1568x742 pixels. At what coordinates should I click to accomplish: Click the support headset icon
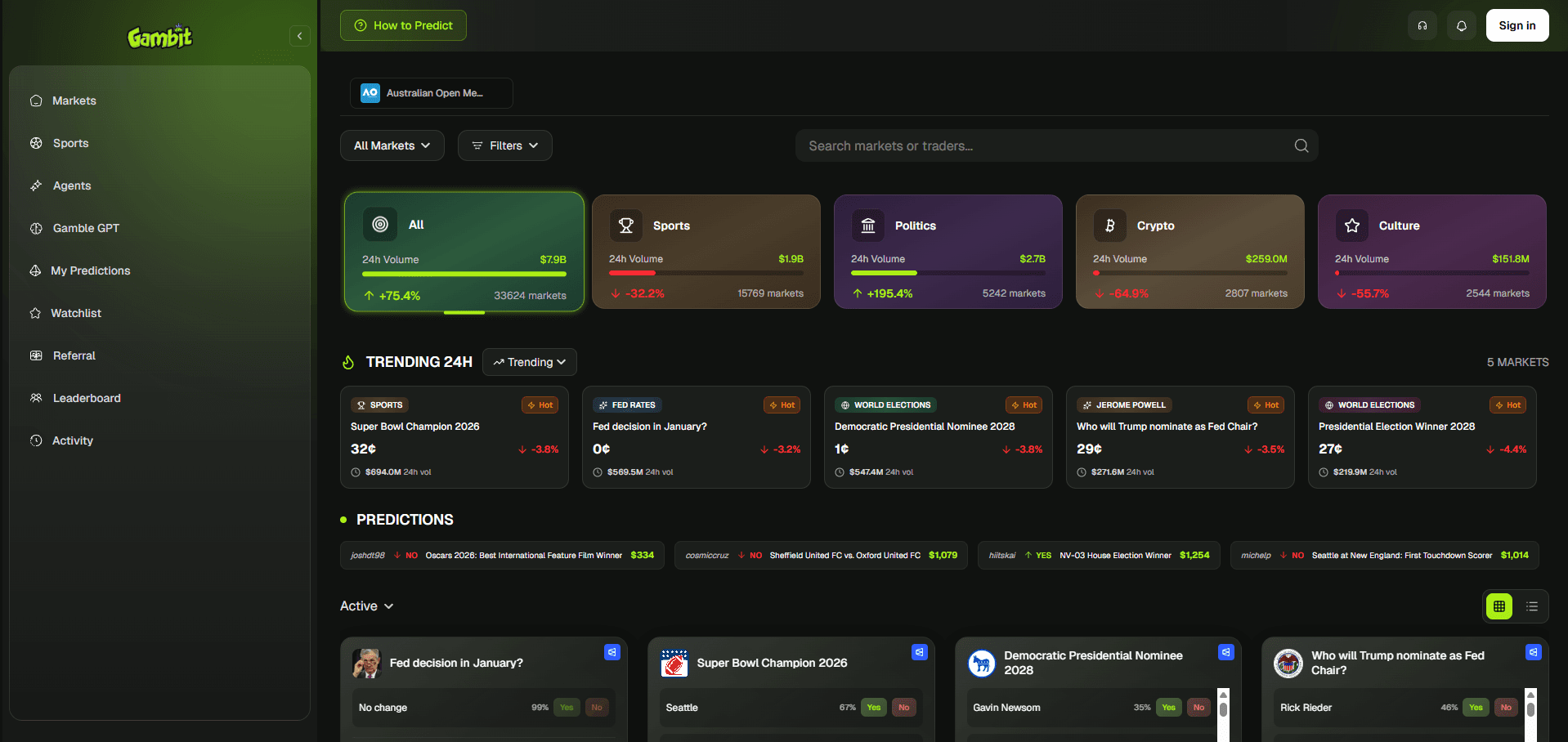(x=1422, y=25)
